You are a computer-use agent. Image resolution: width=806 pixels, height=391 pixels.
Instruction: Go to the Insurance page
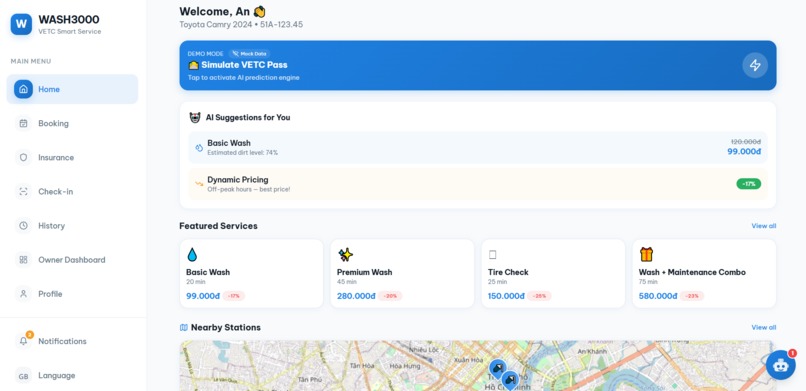(72, 157)
